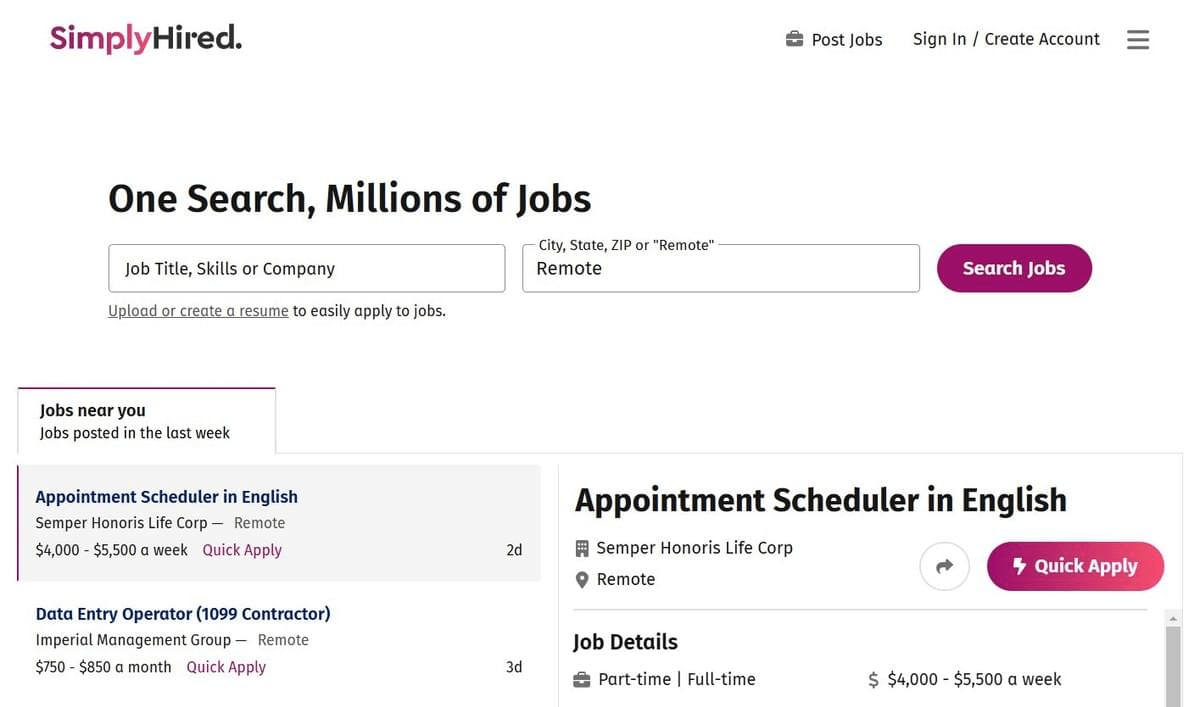Click the briefcase icon under Job Details
This screenshot has height=707, width=1200.
(582, 678)
